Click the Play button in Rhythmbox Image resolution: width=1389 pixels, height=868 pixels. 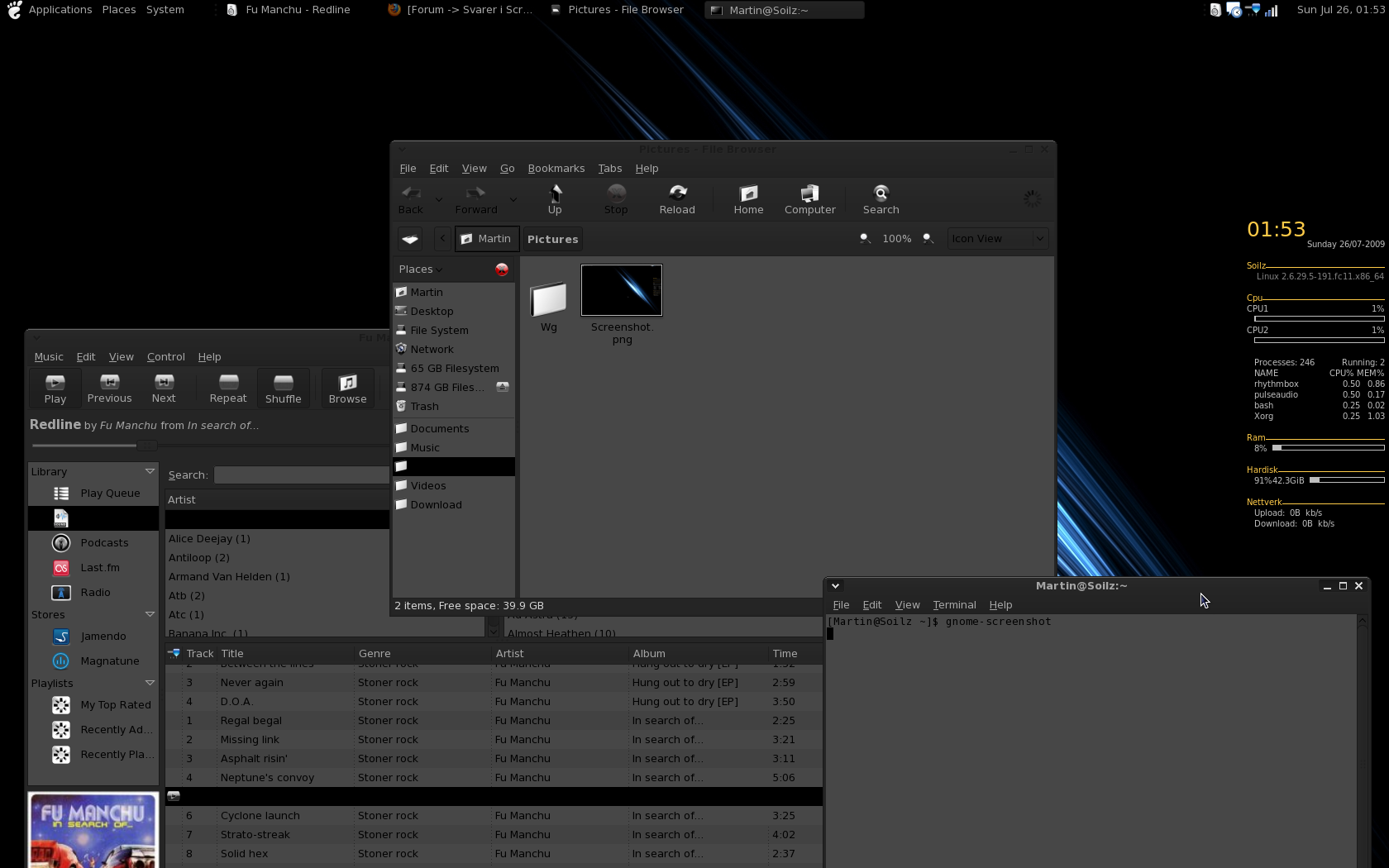pyautogui.click(x=55, y=388)
